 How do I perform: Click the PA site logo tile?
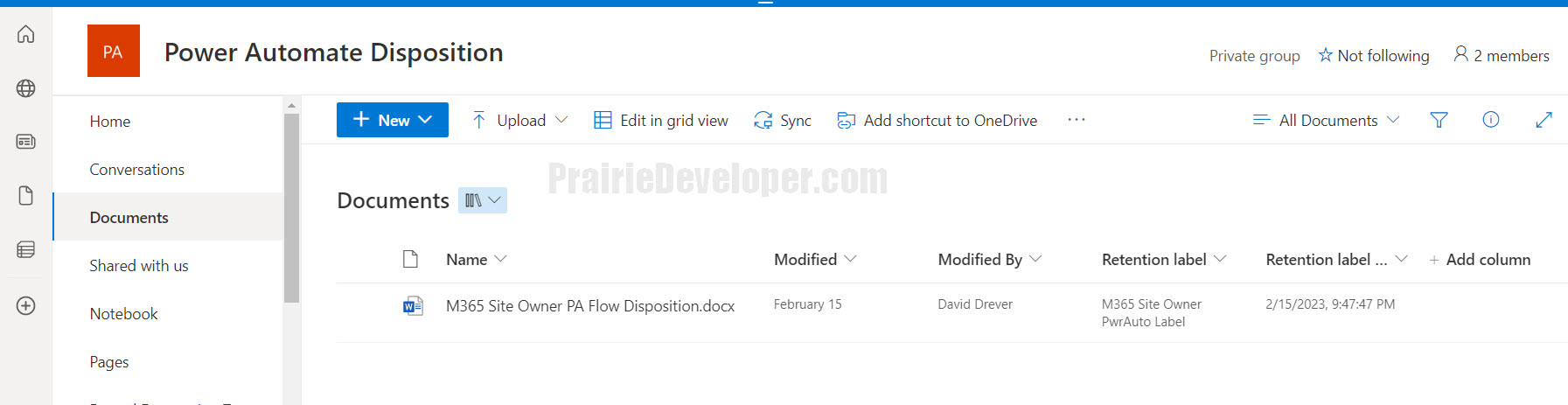click(x=114, y=51)
